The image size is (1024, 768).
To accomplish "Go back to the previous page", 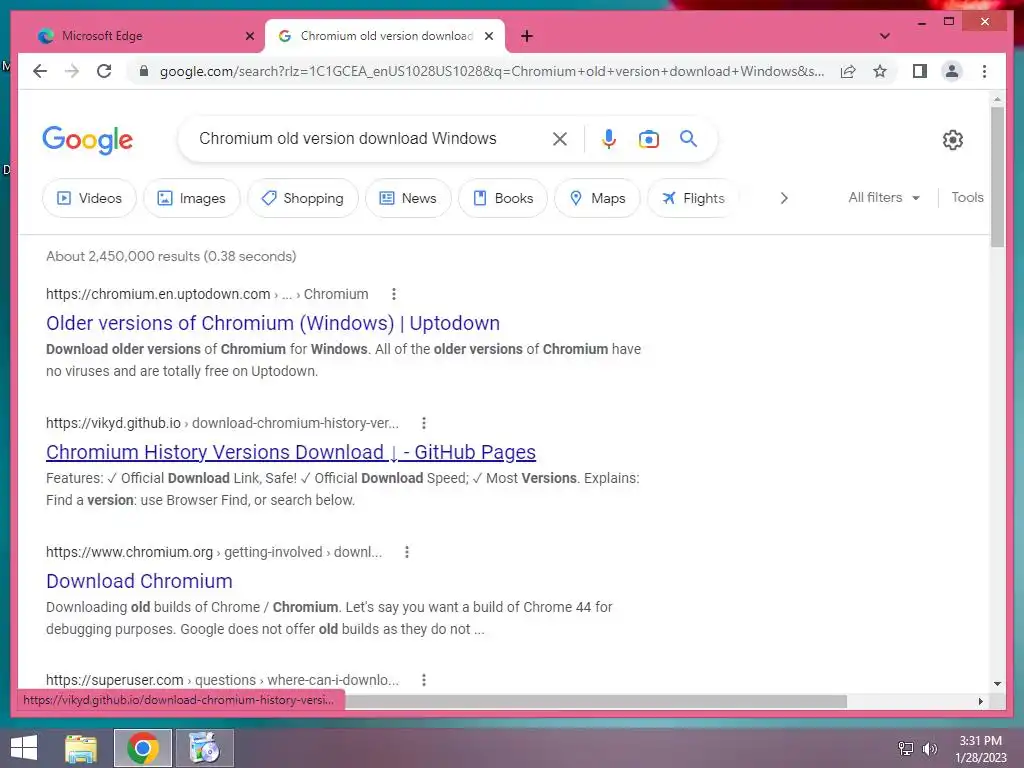I will (40, 71).
